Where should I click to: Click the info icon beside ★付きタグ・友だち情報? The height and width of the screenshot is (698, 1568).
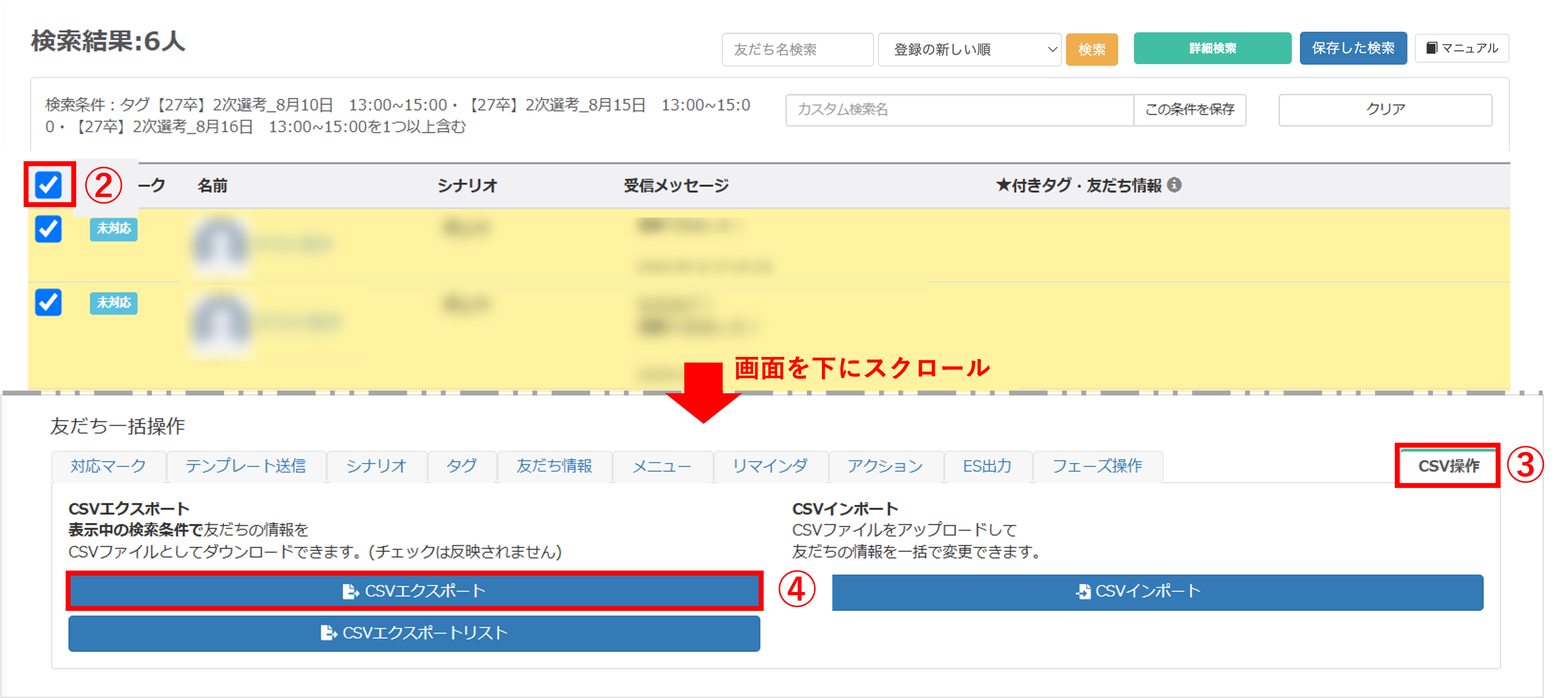pos(1174,185)
